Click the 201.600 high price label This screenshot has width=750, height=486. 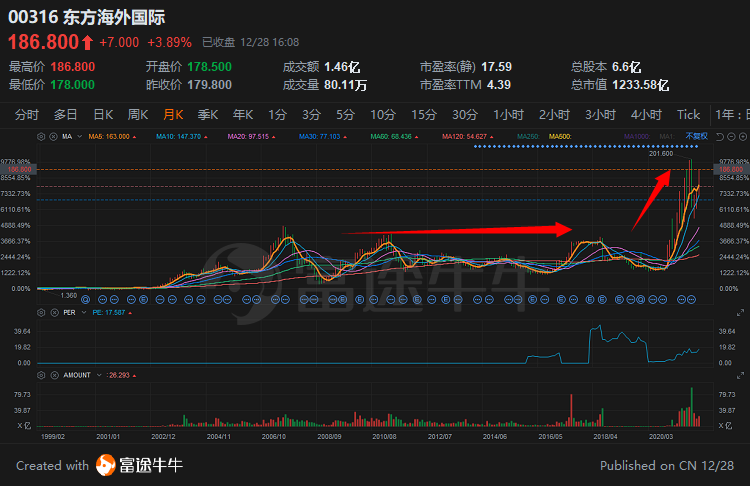(660, 154)
